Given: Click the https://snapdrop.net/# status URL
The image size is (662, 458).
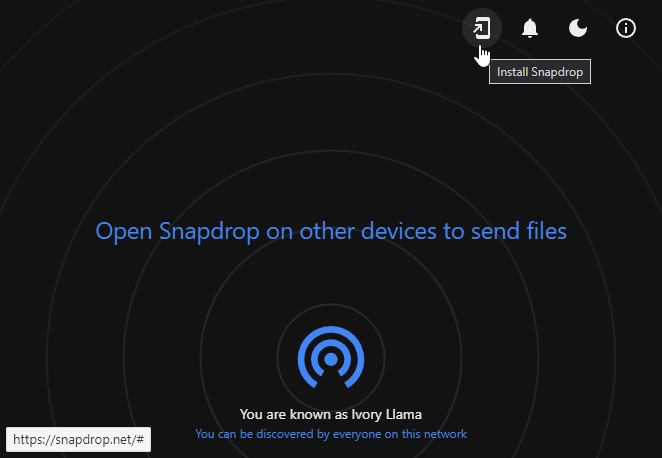Looking at the screenshot, I should point(79,439).
